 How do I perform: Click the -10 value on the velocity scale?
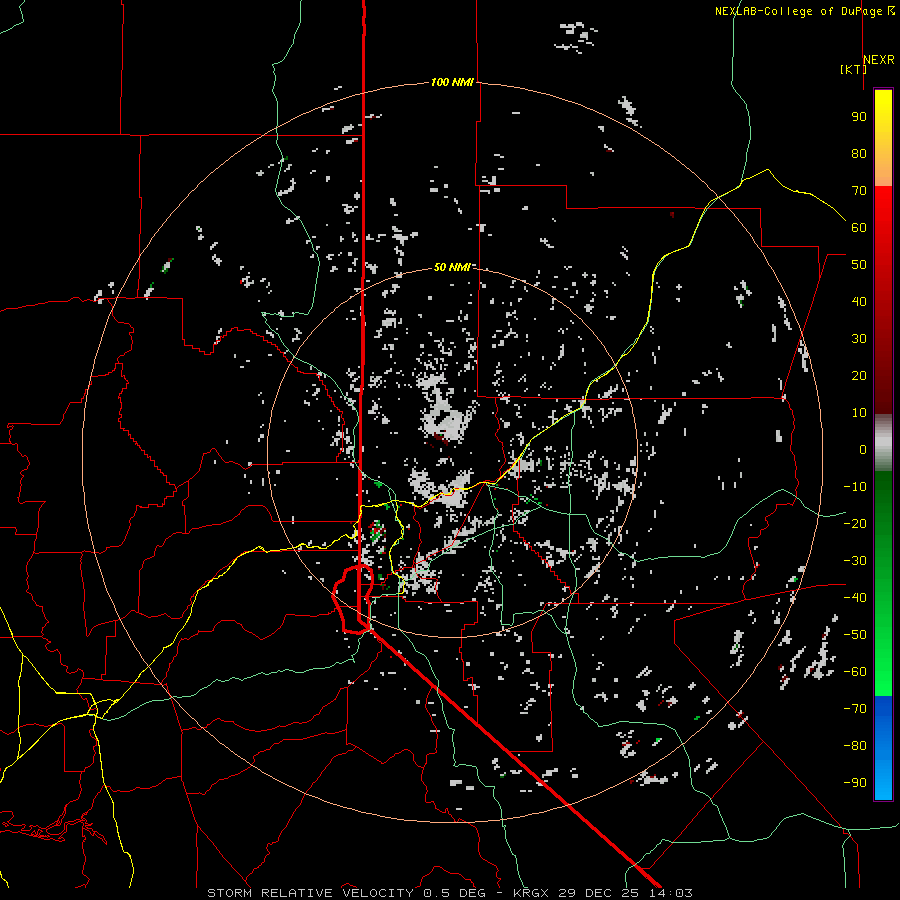click(x=855, y=487)
